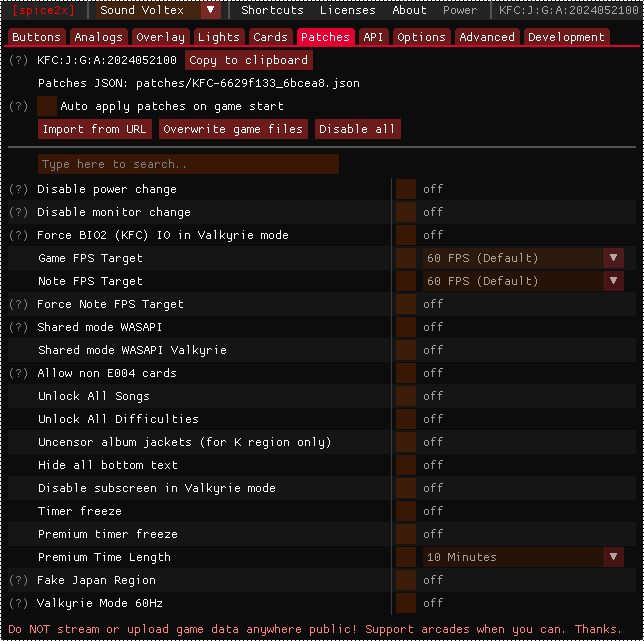644x641 pixels.
Task: Click the Copy to clipboard button
Action: [248, 60]
